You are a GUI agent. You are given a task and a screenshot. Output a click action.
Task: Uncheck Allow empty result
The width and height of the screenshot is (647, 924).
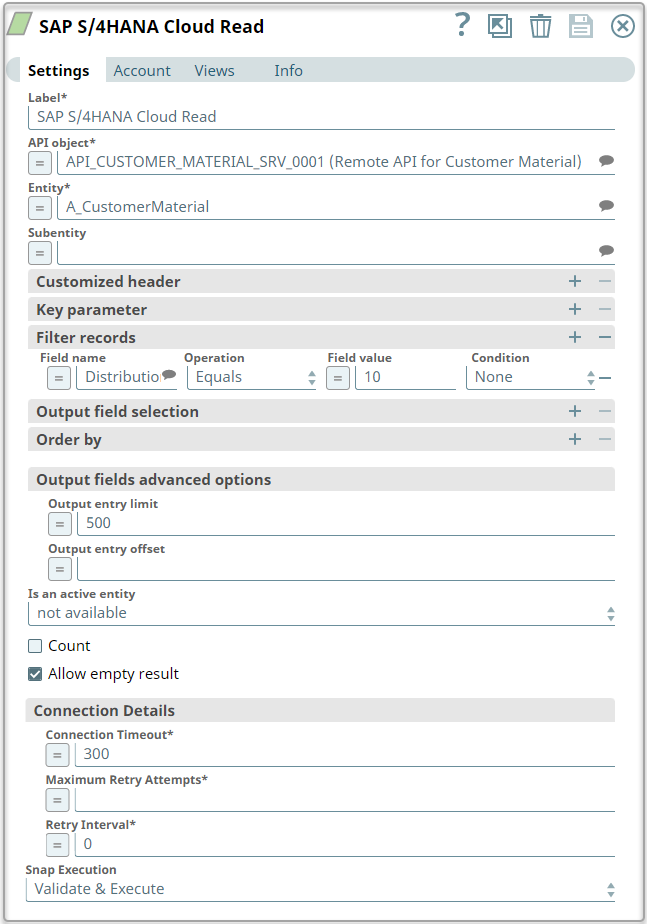(35, 674)
